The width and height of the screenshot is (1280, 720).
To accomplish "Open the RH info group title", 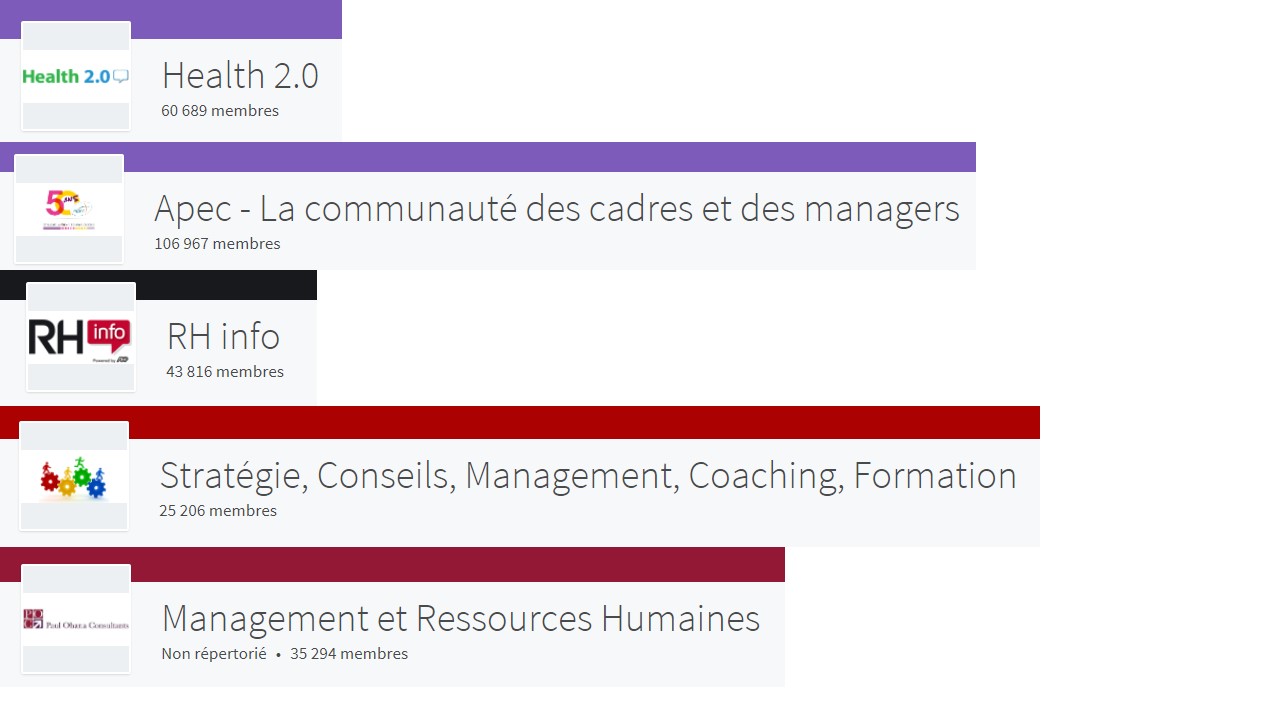I will tap(223, 336).
